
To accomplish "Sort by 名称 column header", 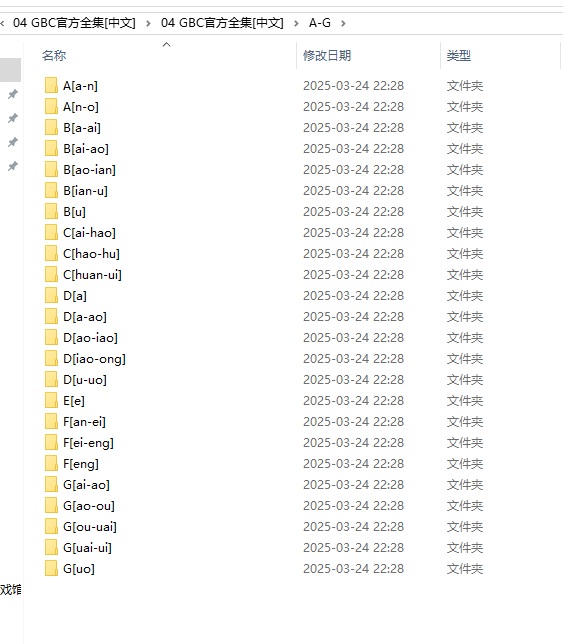I will (x=54, y=55).
